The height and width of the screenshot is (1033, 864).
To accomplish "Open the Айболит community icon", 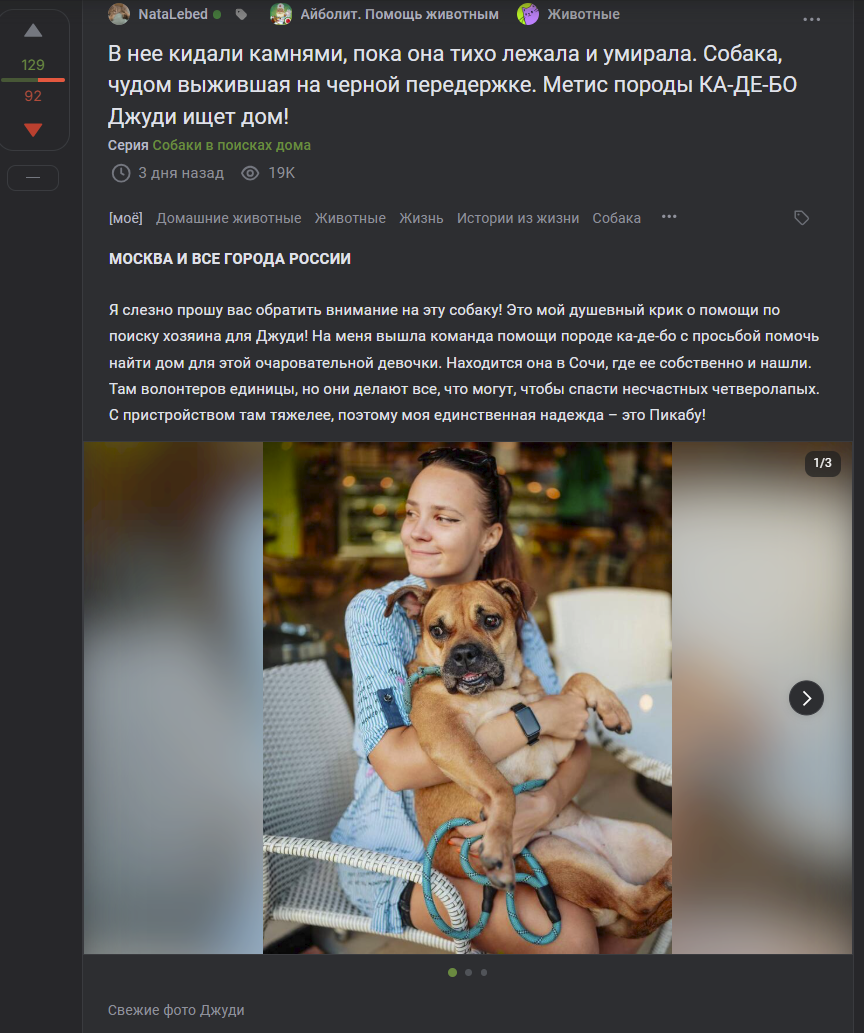I will [281, 14].
